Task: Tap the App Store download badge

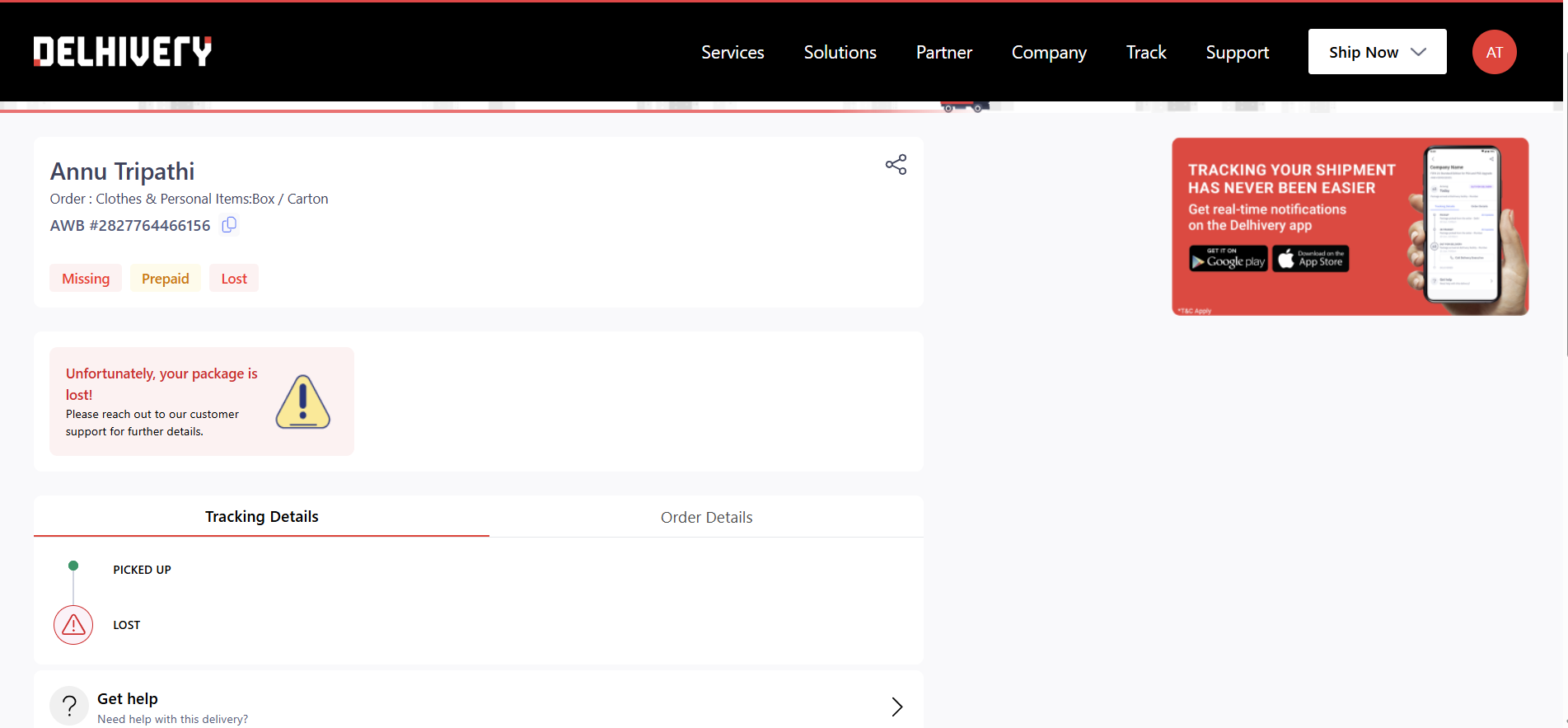Action: pyautogui.click(x=1310, y=259)
